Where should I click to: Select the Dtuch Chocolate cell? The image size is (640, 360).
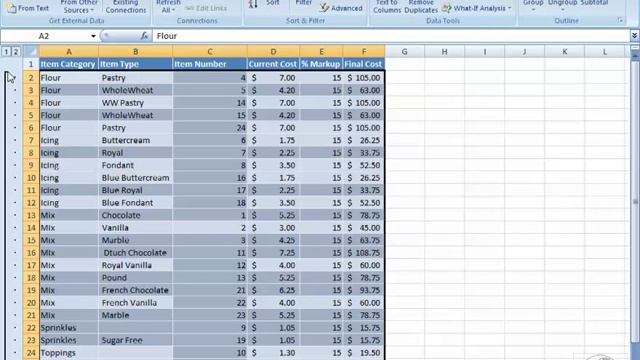point(136,253)
